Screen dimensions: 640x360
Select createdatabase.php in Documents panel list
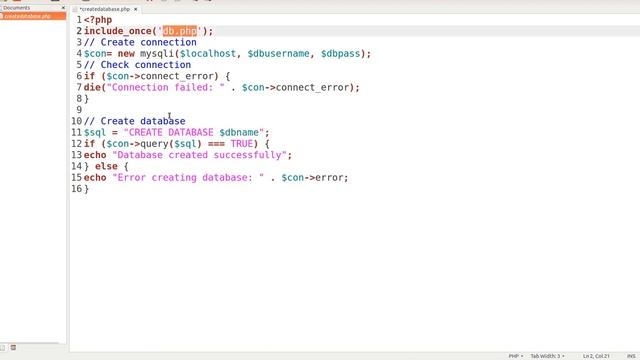coord(33,16)
